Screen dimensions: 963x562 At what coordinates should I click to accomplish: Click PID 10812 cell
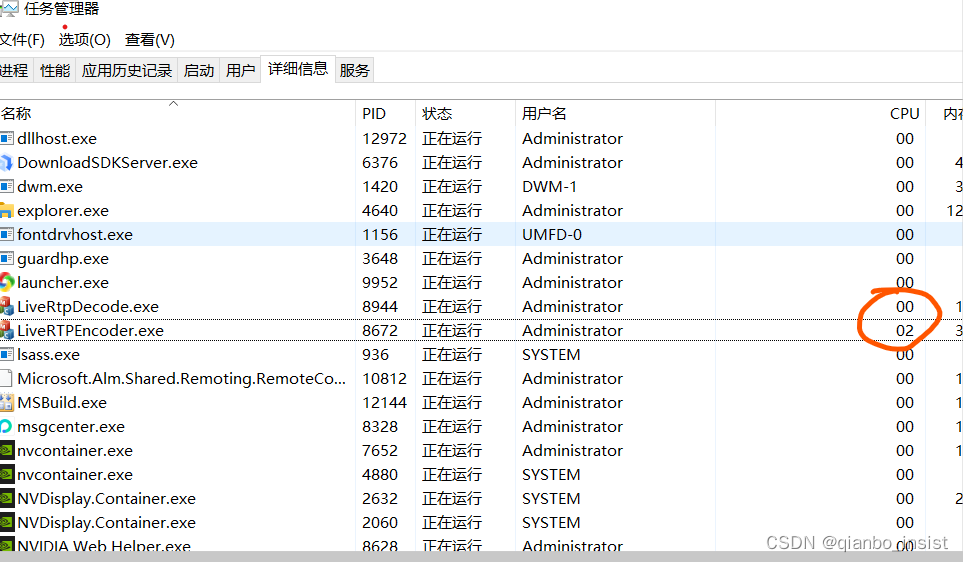pos(384,378)
